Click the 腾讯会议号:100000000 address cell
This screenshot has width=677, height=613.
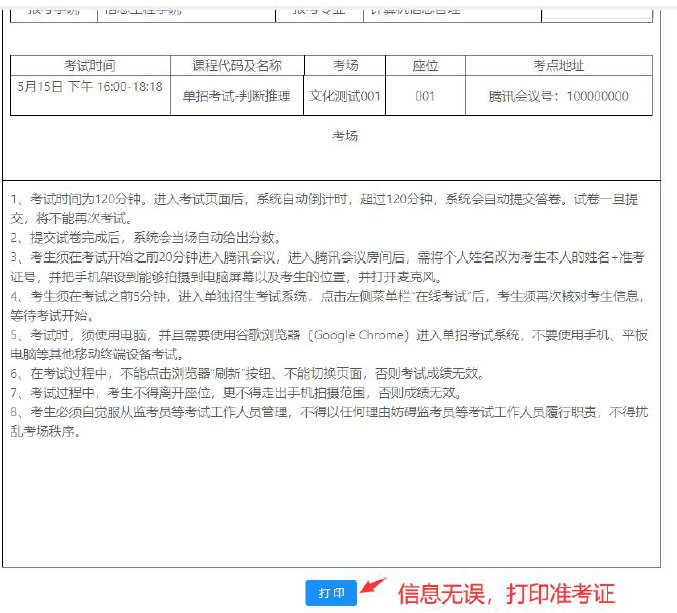(x=558, y=97)
